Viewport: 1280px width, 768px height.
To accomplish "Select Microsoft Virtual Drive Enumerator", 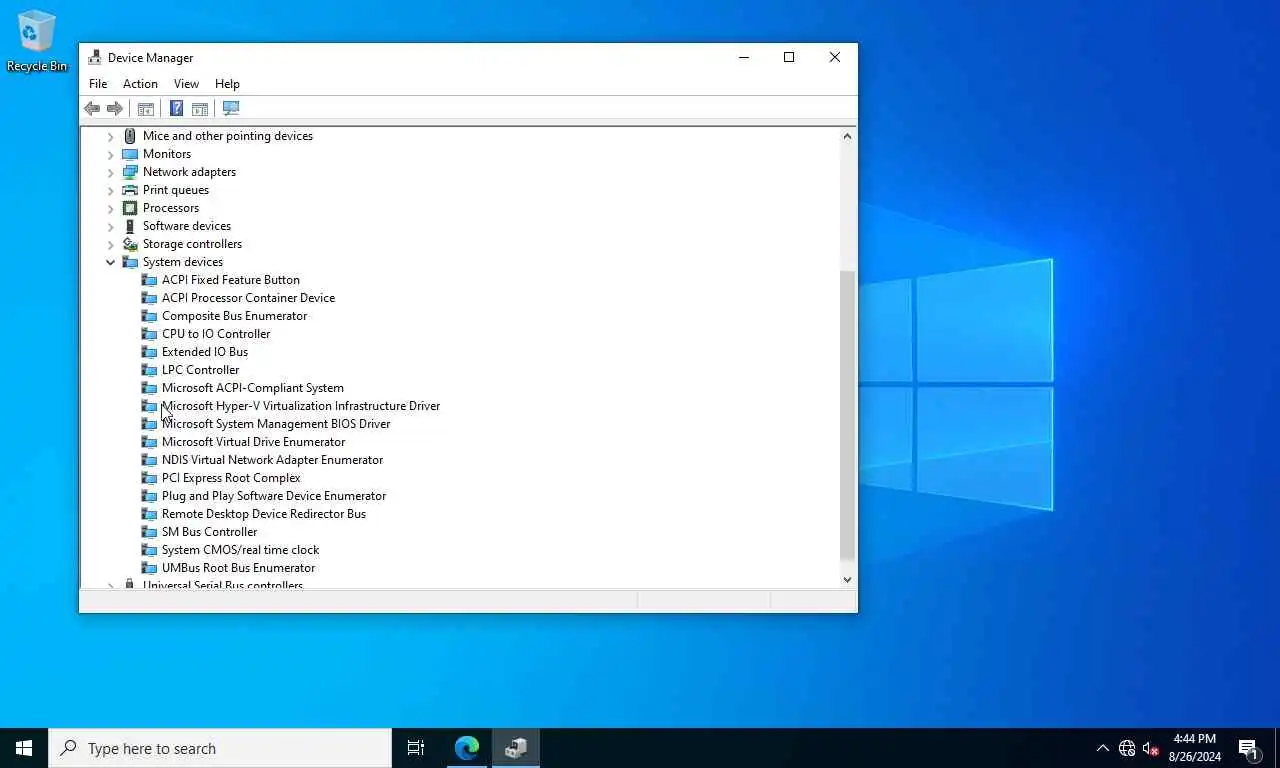I will [253, 442].
